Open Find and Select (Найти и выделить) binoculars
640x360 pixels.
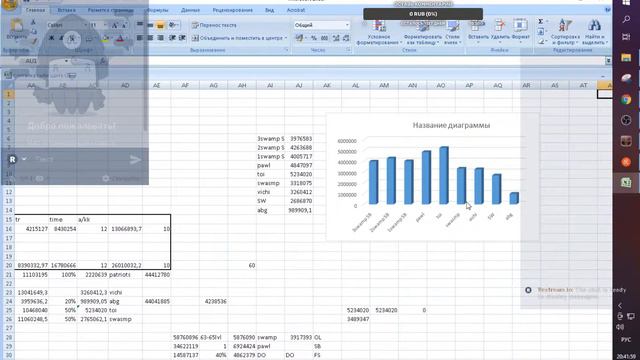coord(594,31)
